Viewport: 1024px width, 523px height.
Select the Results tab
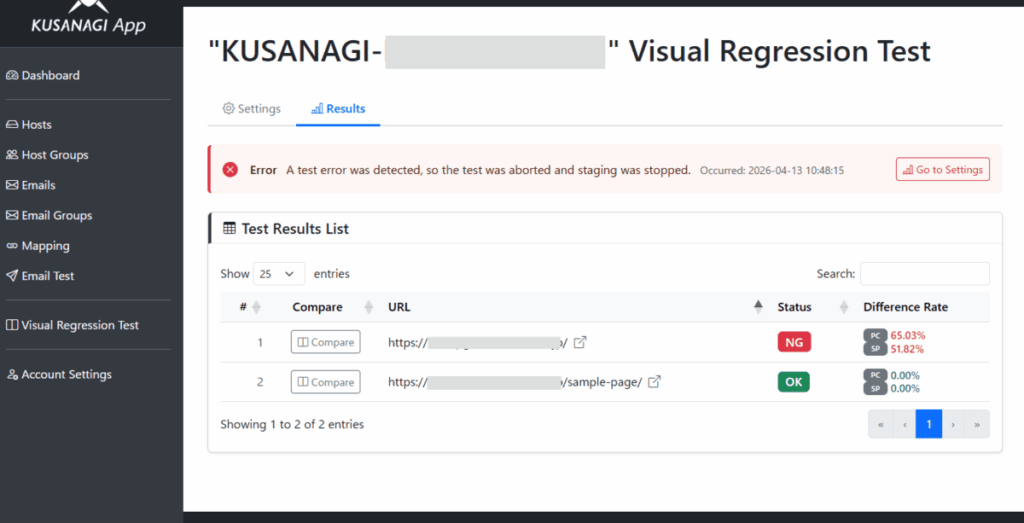click(338, 109)
